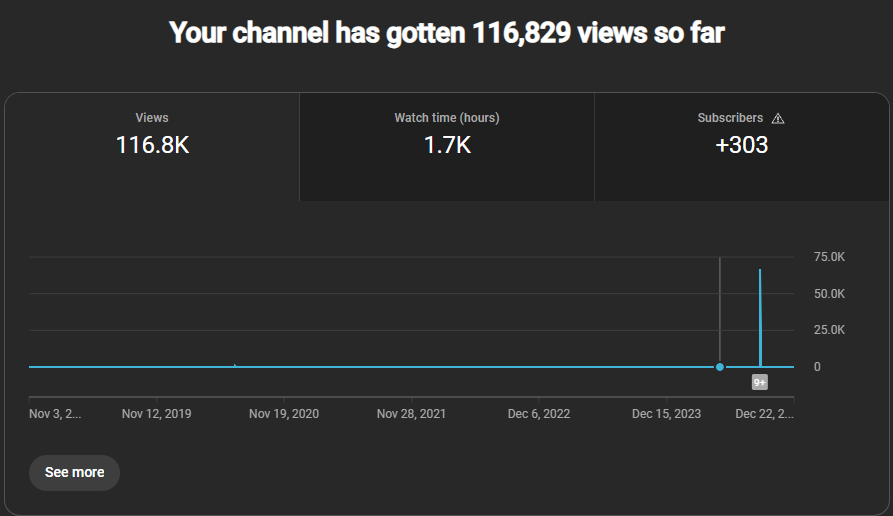893x516 pixels.
Task: Click the Nov 19, 2020 date label
Action: pyautogui.click(x=284, y=414)
